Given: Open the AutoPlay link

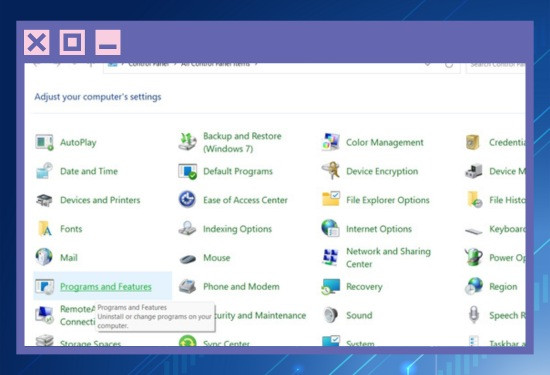Looking at the screenshot, I should (78, 142).
